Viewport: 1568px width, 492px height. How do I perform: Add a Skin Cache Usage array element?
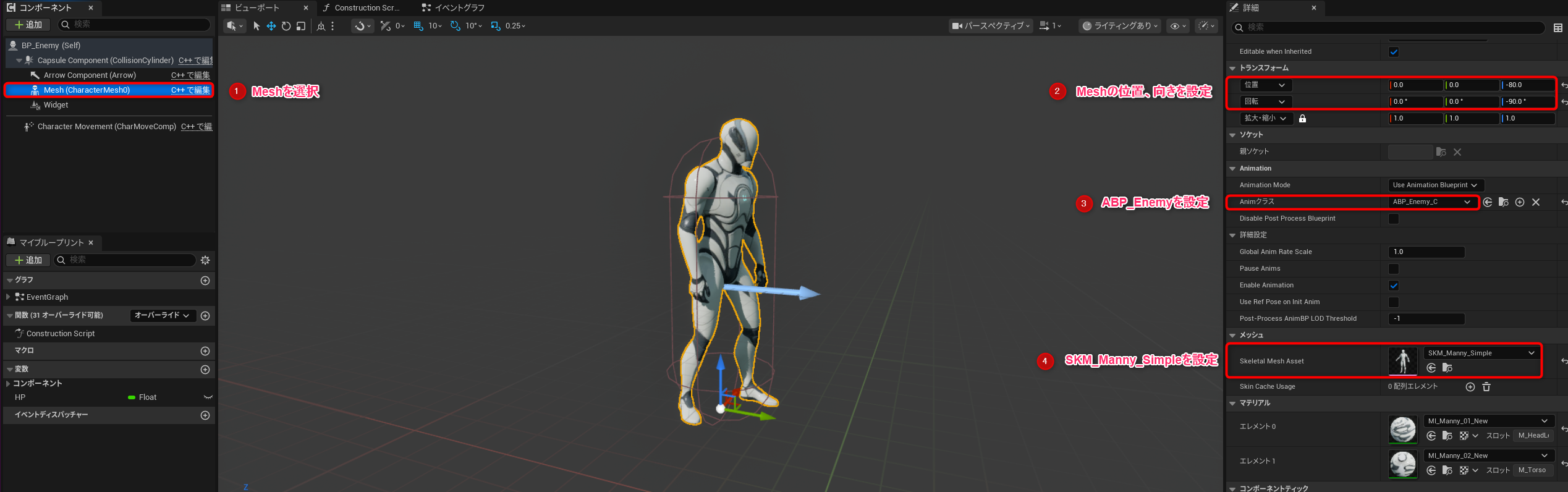point(1470,387)
